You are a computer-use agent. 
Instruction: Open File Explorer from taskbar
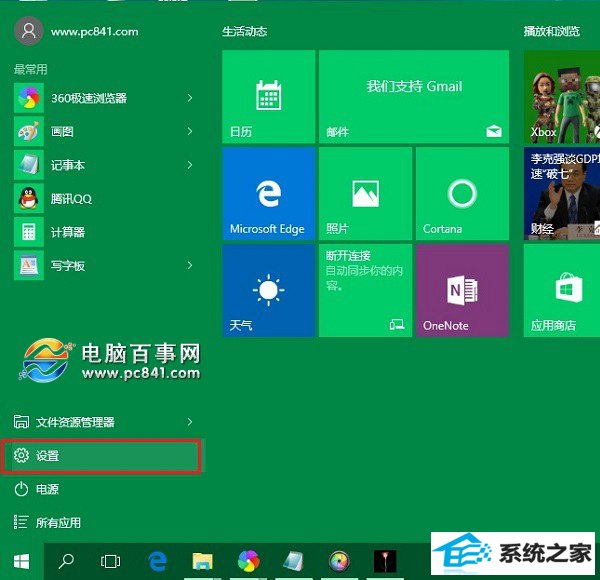tap(202, 562)
